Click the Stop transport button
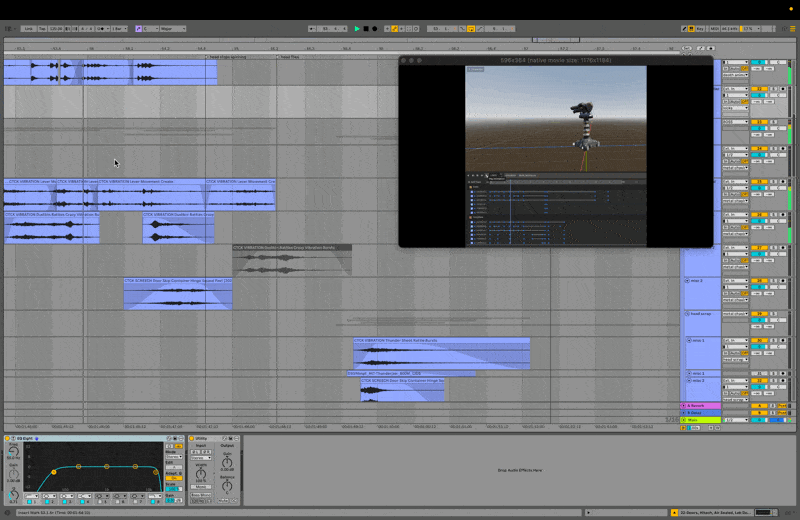 coord(366,29)
